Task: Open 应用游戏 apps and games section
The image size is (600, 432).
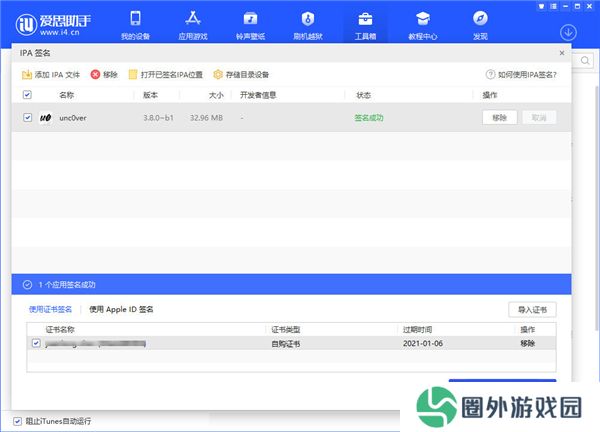Action: click(x=193, y=25)
